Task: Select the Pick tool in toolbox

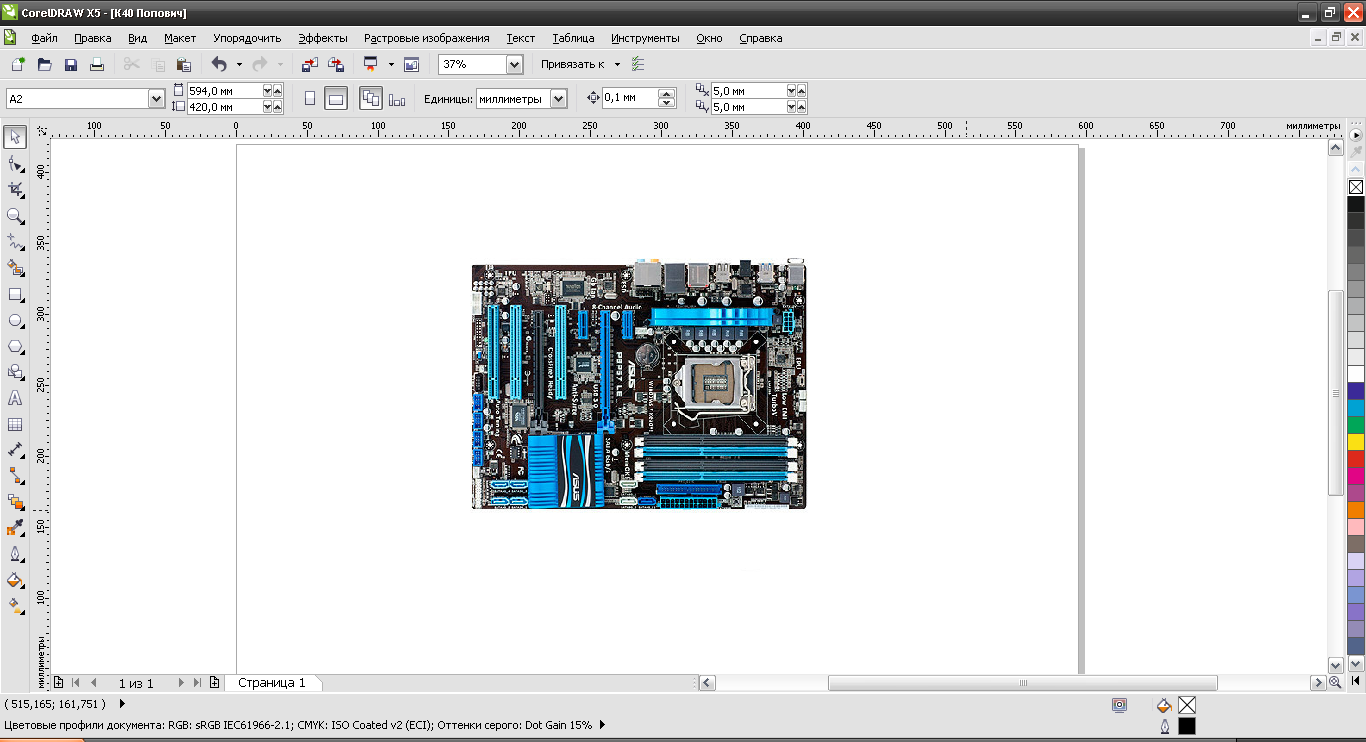Action: point(15,137)
